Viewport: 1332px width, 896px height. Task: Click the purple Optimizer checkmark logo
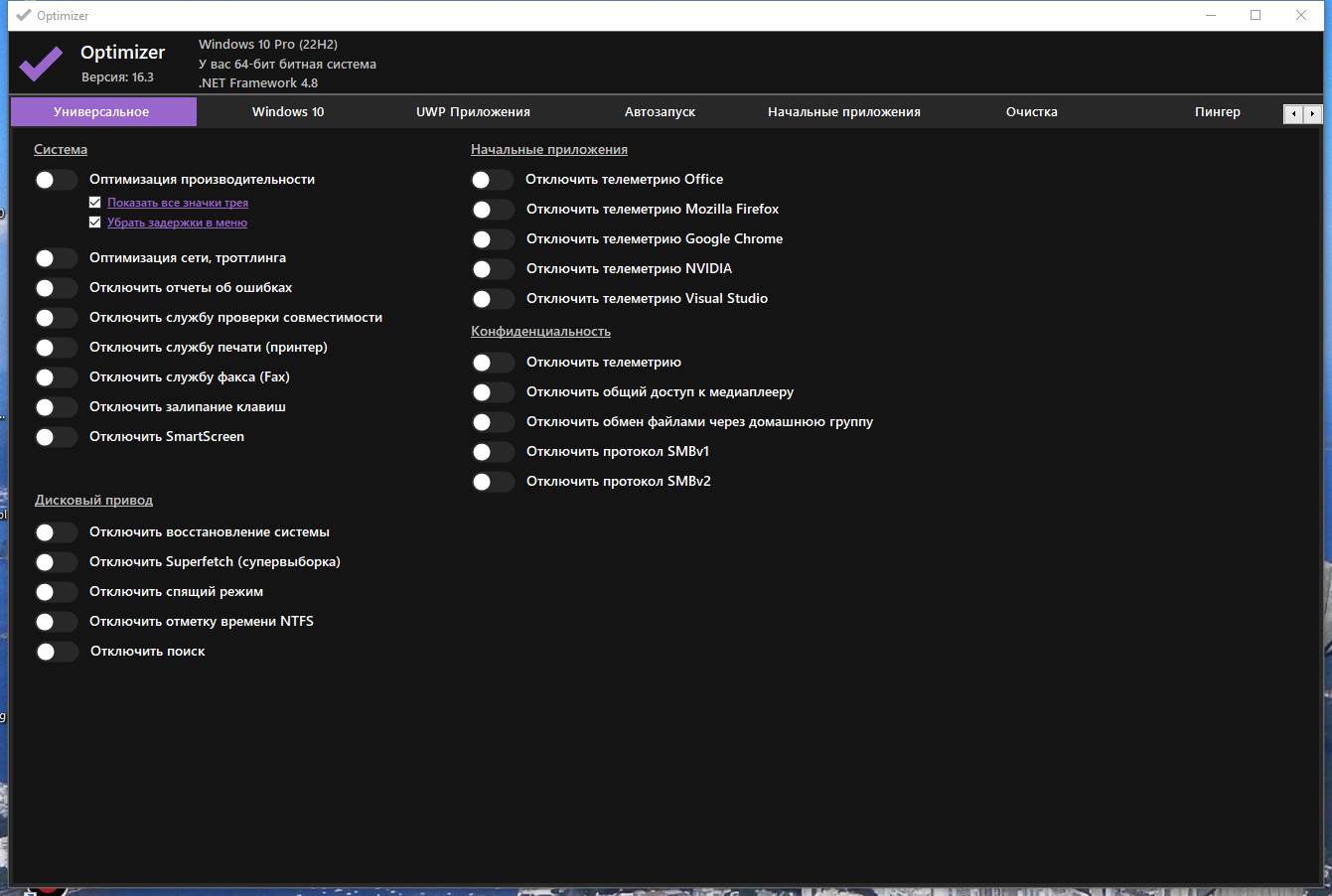[x=41, y=64]
